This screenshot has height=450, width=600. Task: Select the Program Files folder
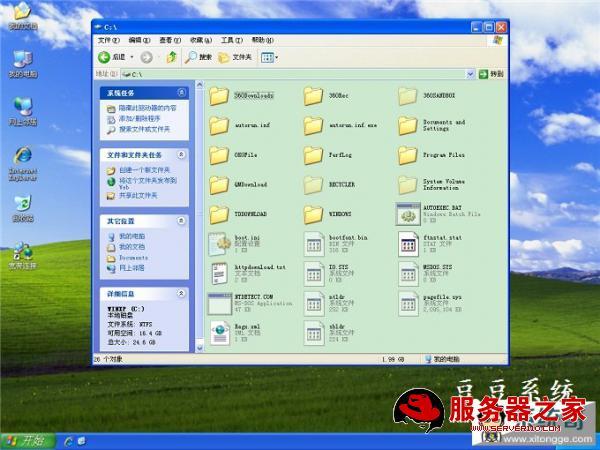click(x=432, y=155)
